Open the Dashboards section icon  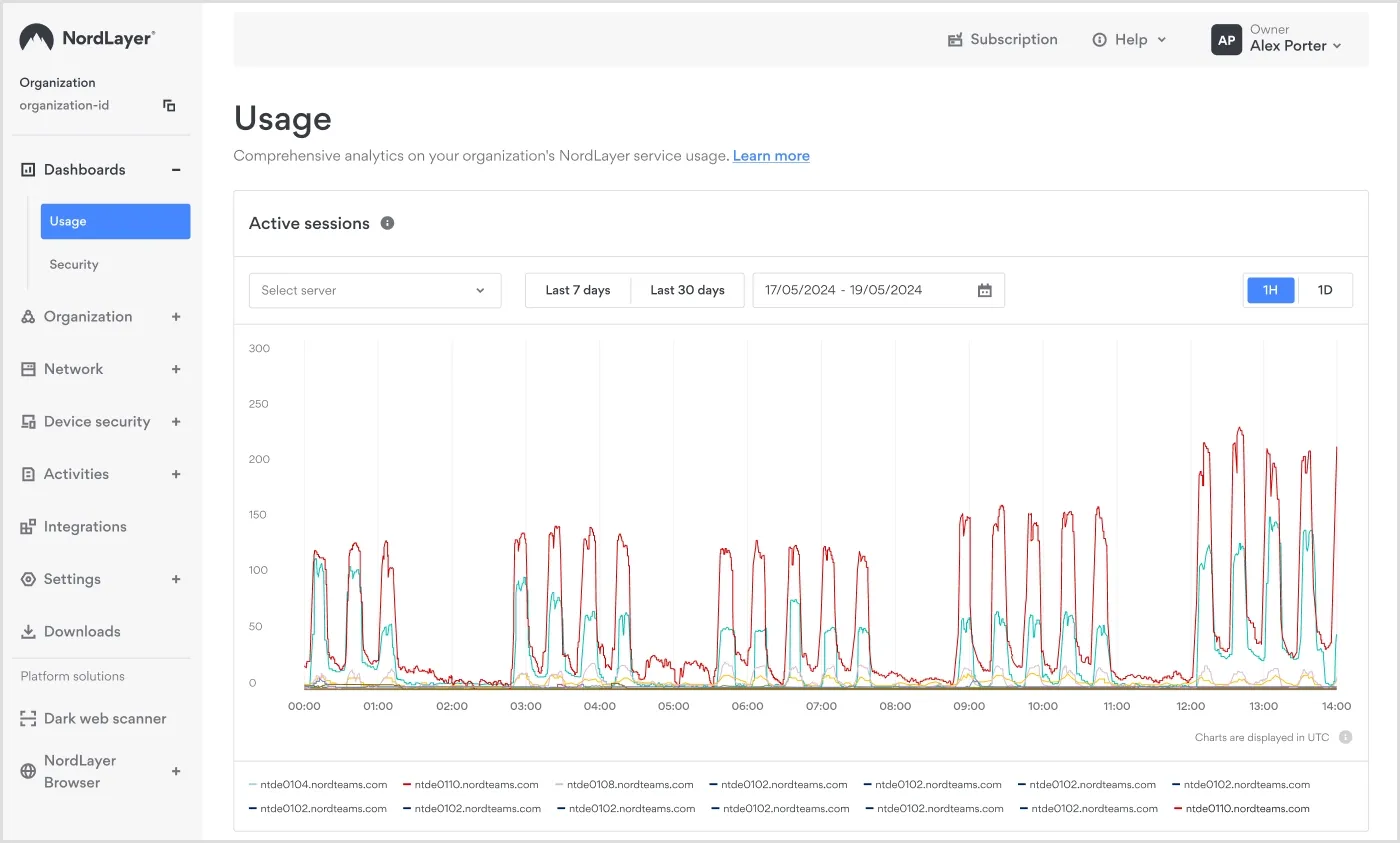coord(29,169)
